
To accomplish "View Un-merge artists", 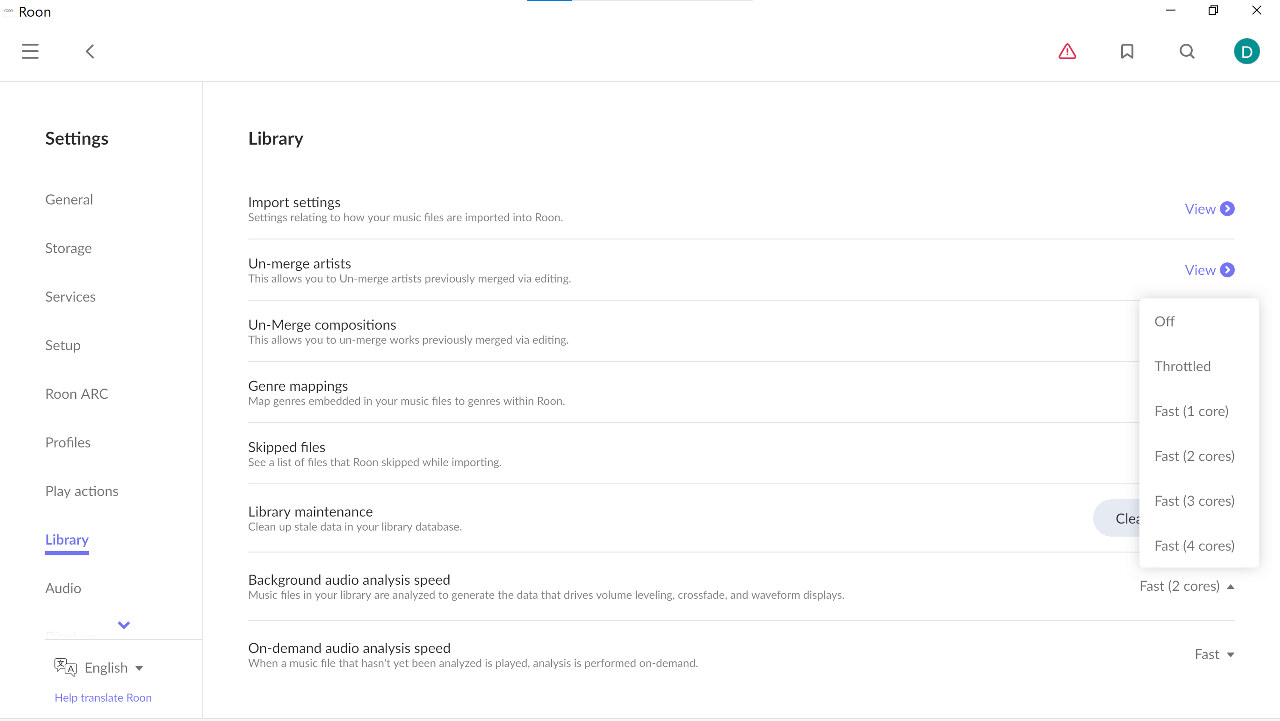I will click(x=1209, y=270).
